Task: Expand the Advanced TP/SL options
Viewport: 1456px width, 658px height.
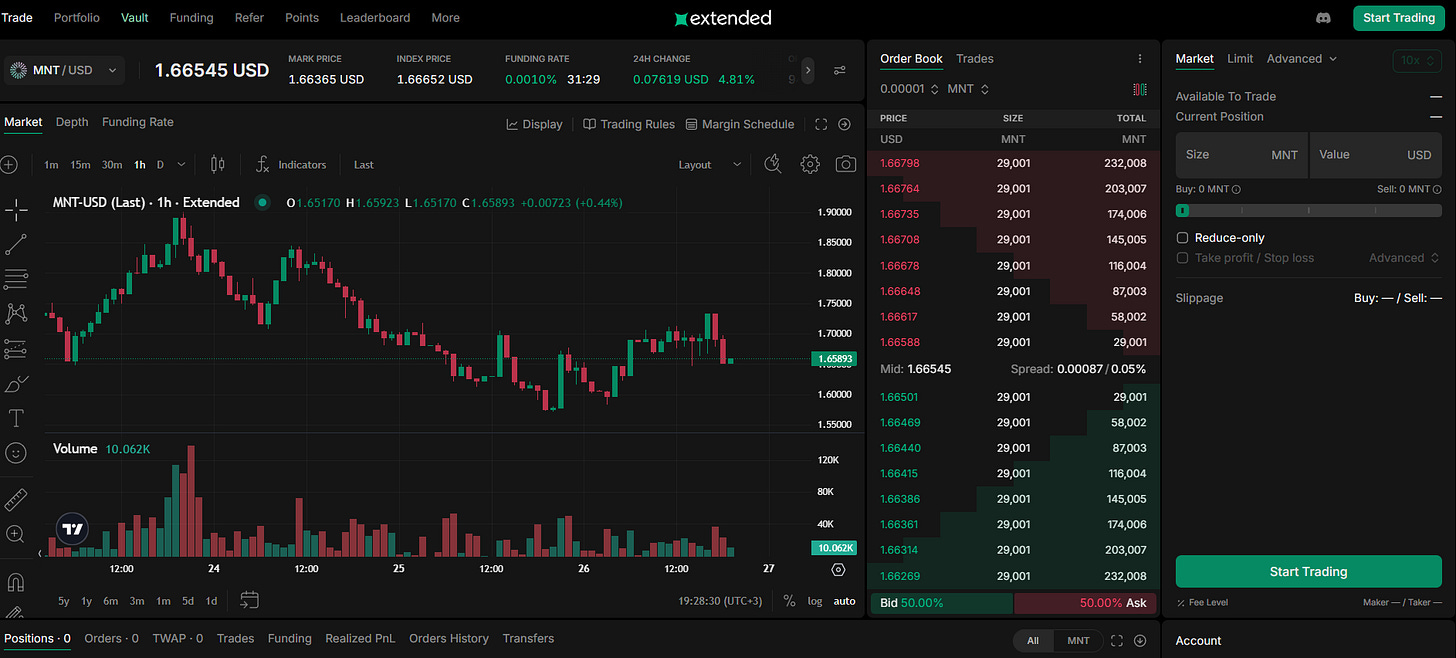Action: pyautogui.click(x=1405, y=258)
